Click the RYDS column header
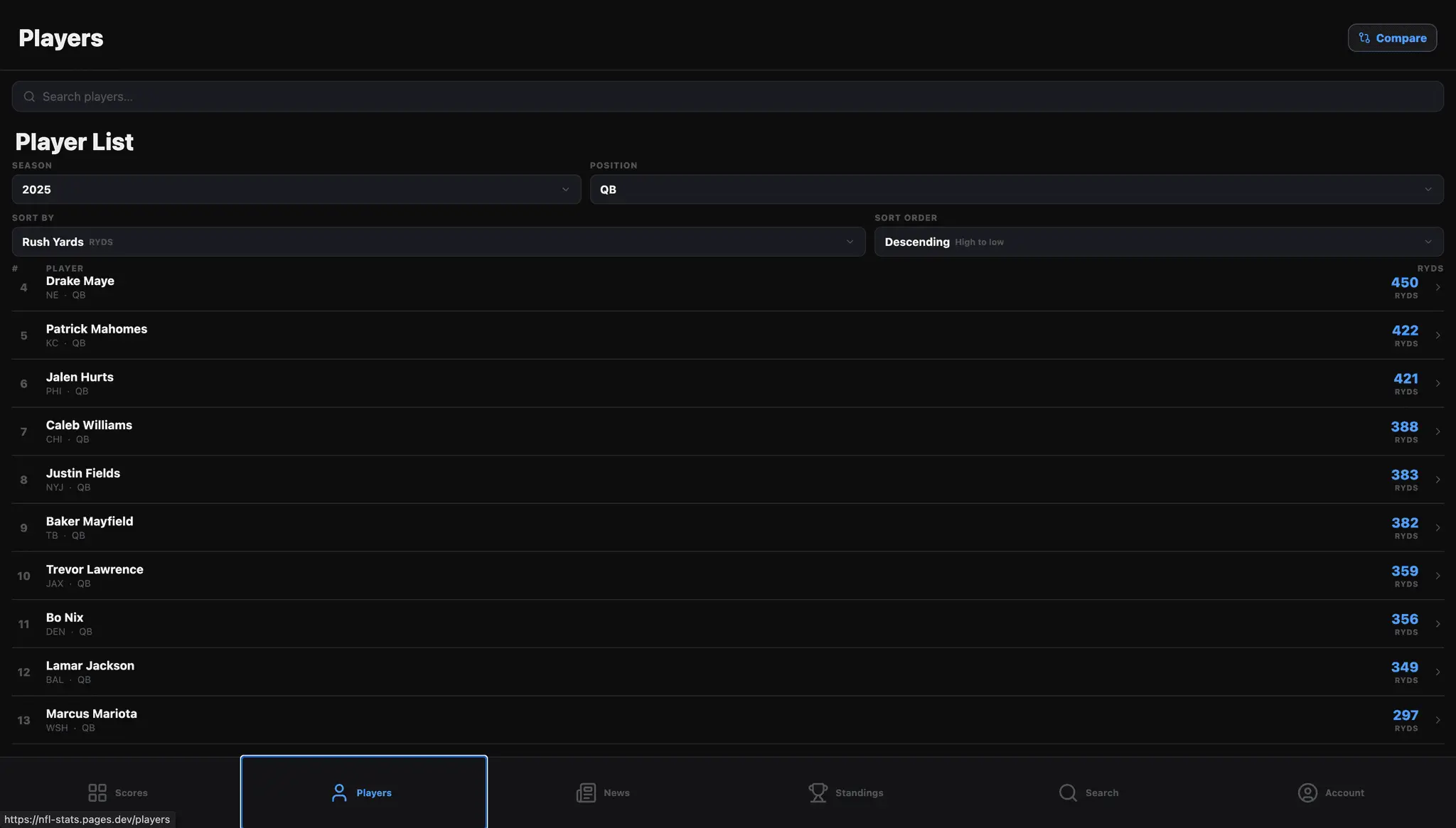1456x828 pixels. pos(1430,269)
